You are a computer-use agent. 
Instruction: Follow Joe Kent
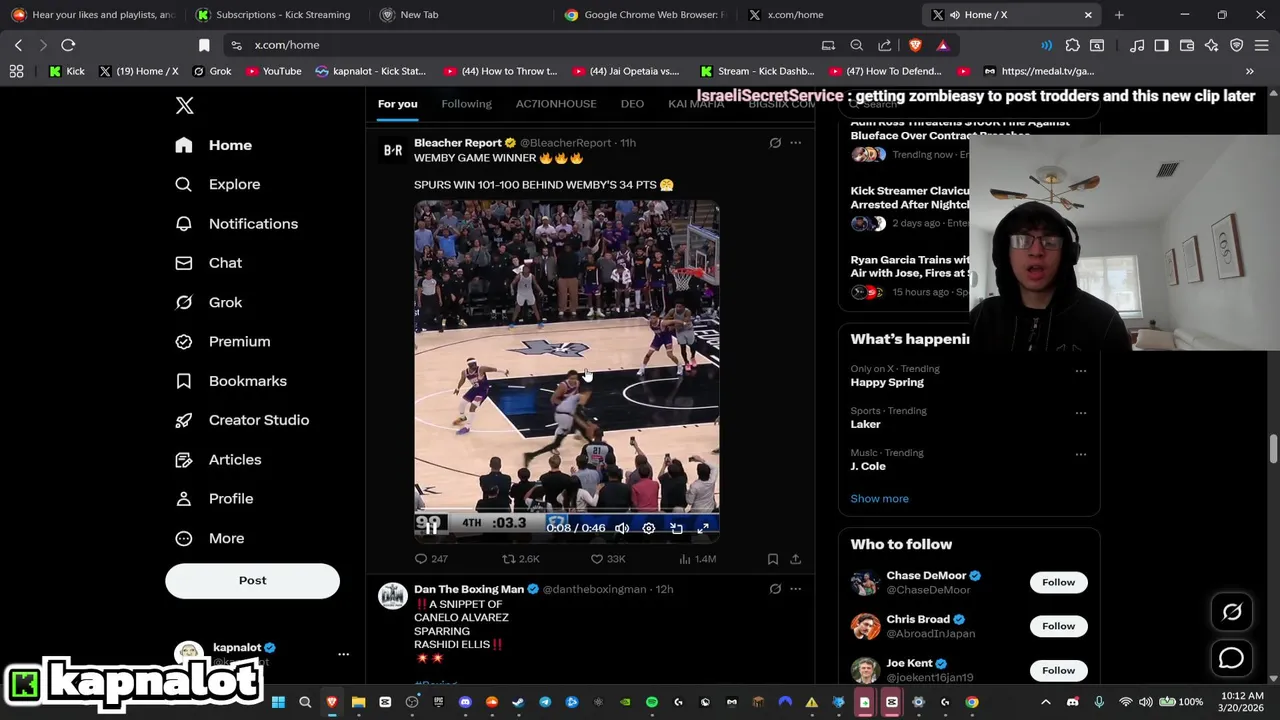pyautogui.click(x=1058, y=670)
